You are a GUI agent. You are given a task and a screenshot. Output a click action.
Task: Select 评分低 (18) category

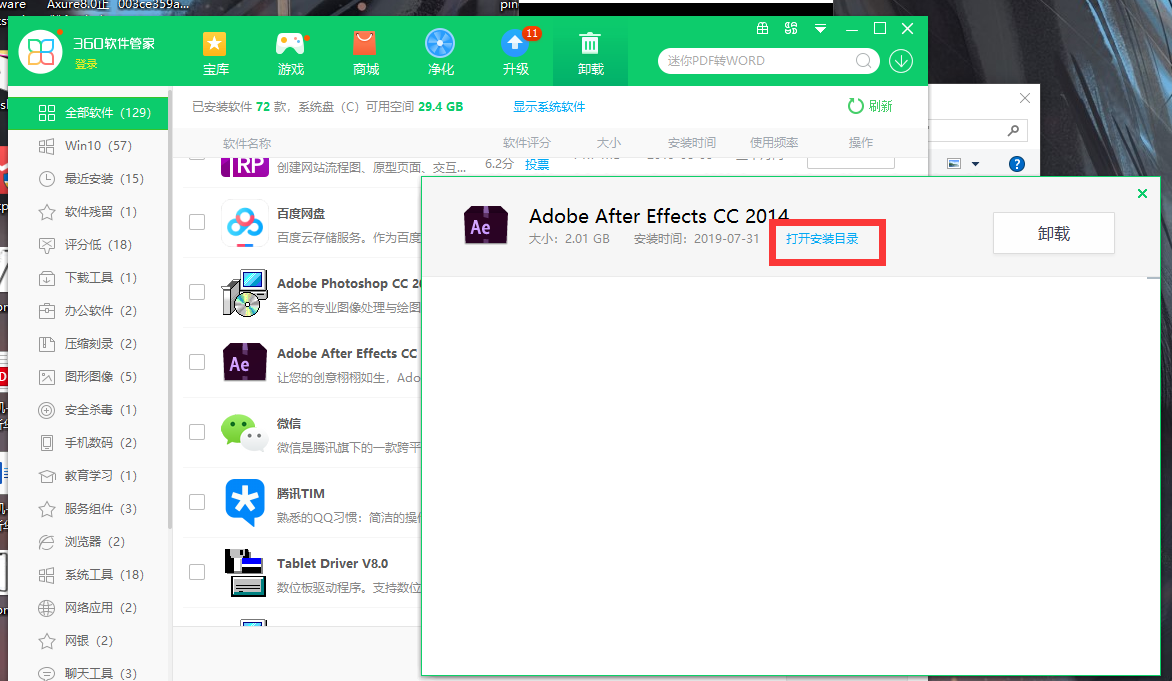88,244
